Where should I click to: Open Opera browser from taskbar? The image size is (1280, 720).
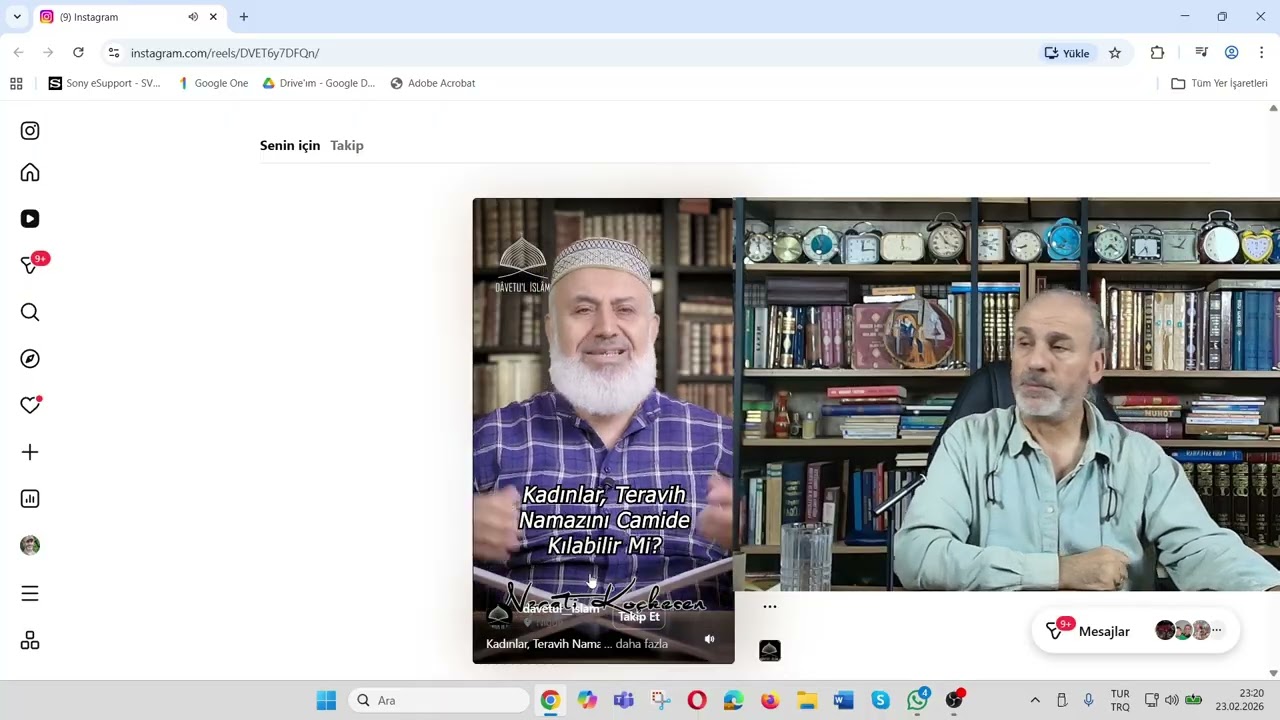(697, 700)
